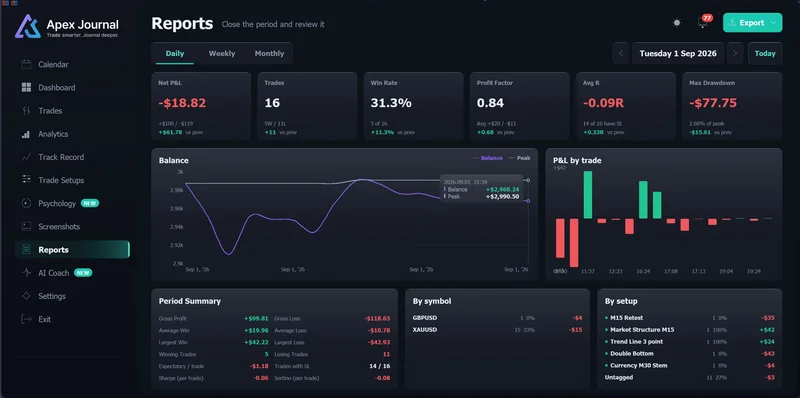Select the Trend Line 3 point setup
Image resolution: width=800 pixels, height=398 pixels.
(x=690, y=342)
